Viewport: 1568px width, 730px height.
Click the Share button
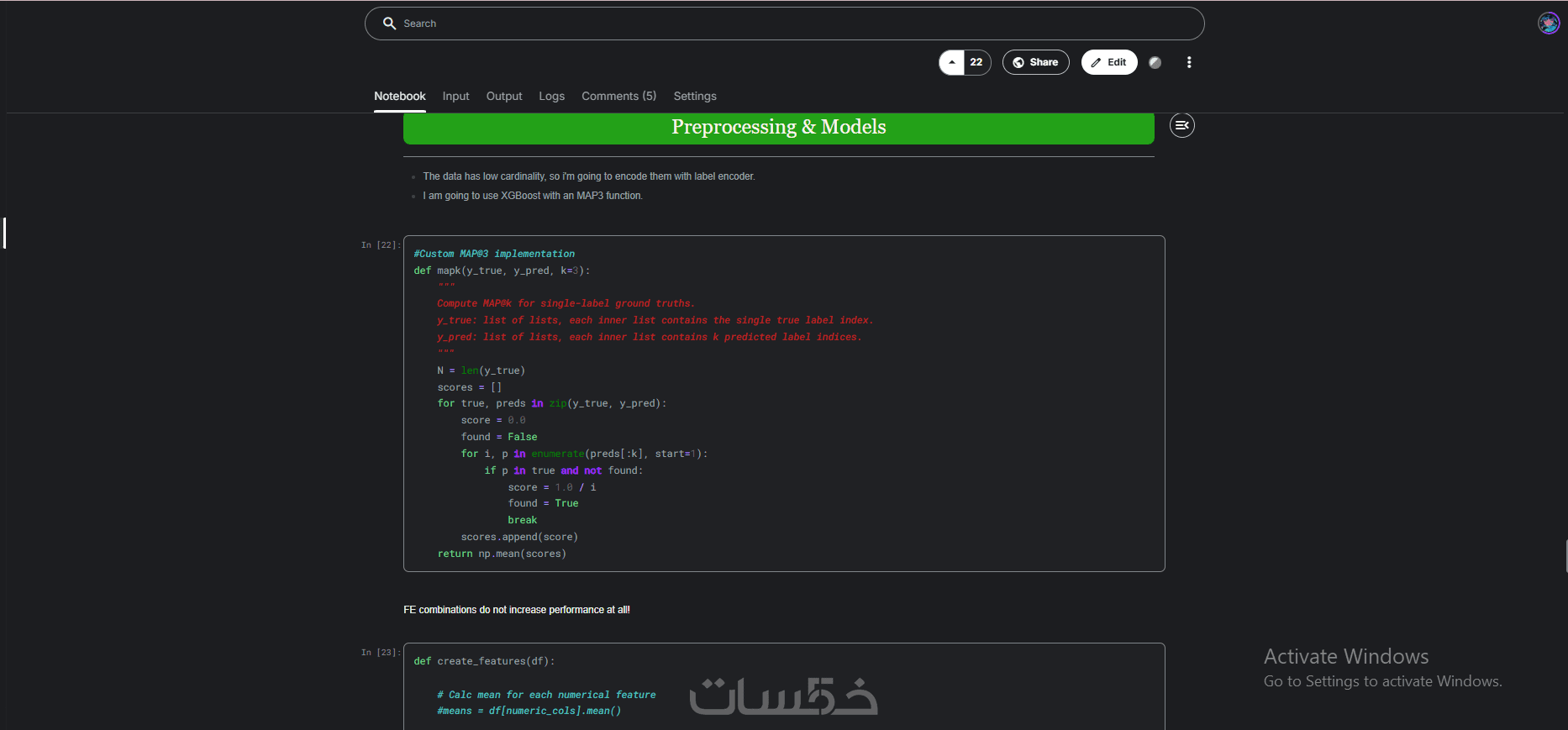tap(1035, 62)
